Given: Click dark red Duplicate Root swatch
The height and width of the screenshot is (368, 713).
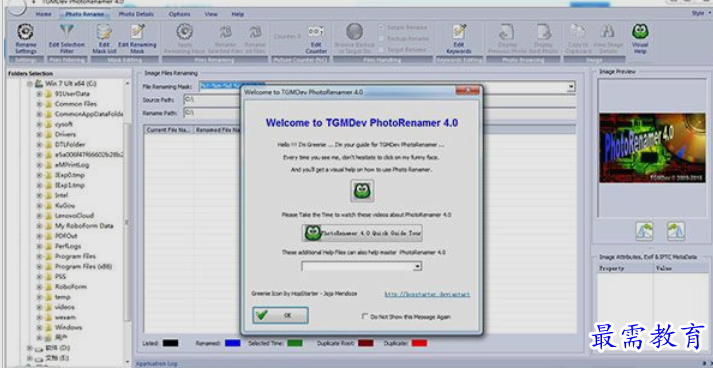Looking at the screenshot, I should (366, 343).
